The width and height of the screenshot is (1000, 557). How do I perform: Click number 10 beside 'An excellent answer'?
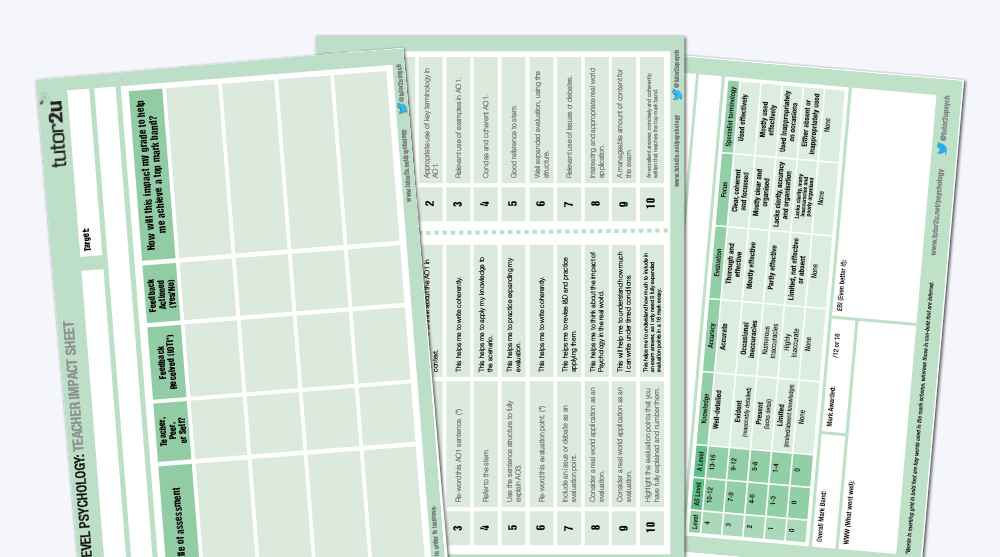[651, 202]
